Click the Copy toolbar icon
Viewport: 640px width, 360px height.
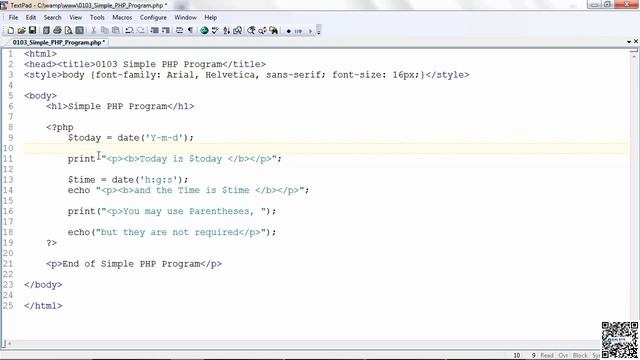click(105, 31)
